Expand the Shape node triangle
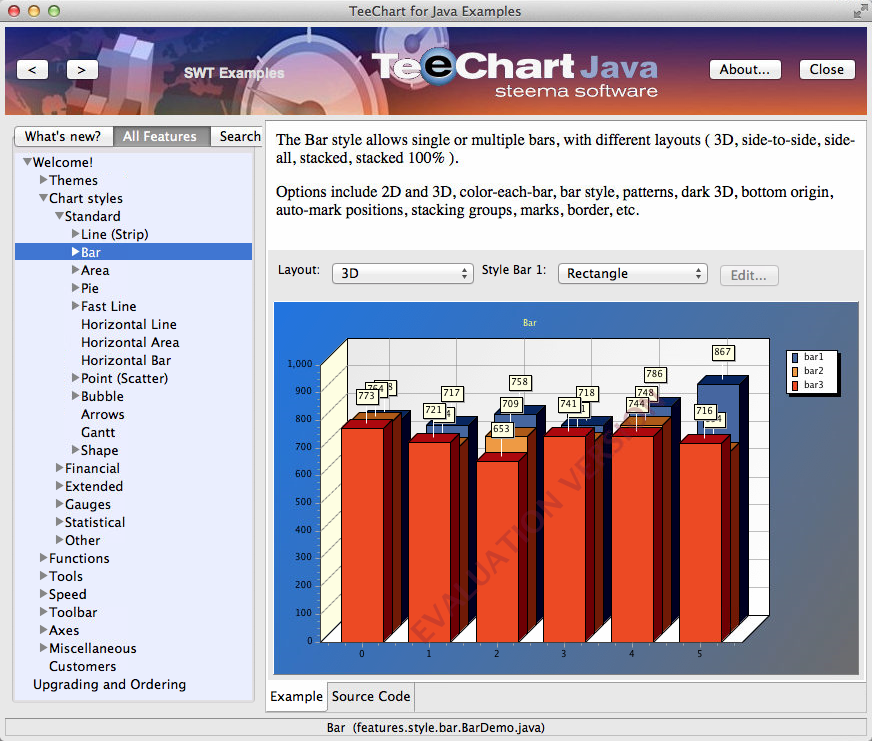This screenshot has height=741, width=872. pos(75,449)
